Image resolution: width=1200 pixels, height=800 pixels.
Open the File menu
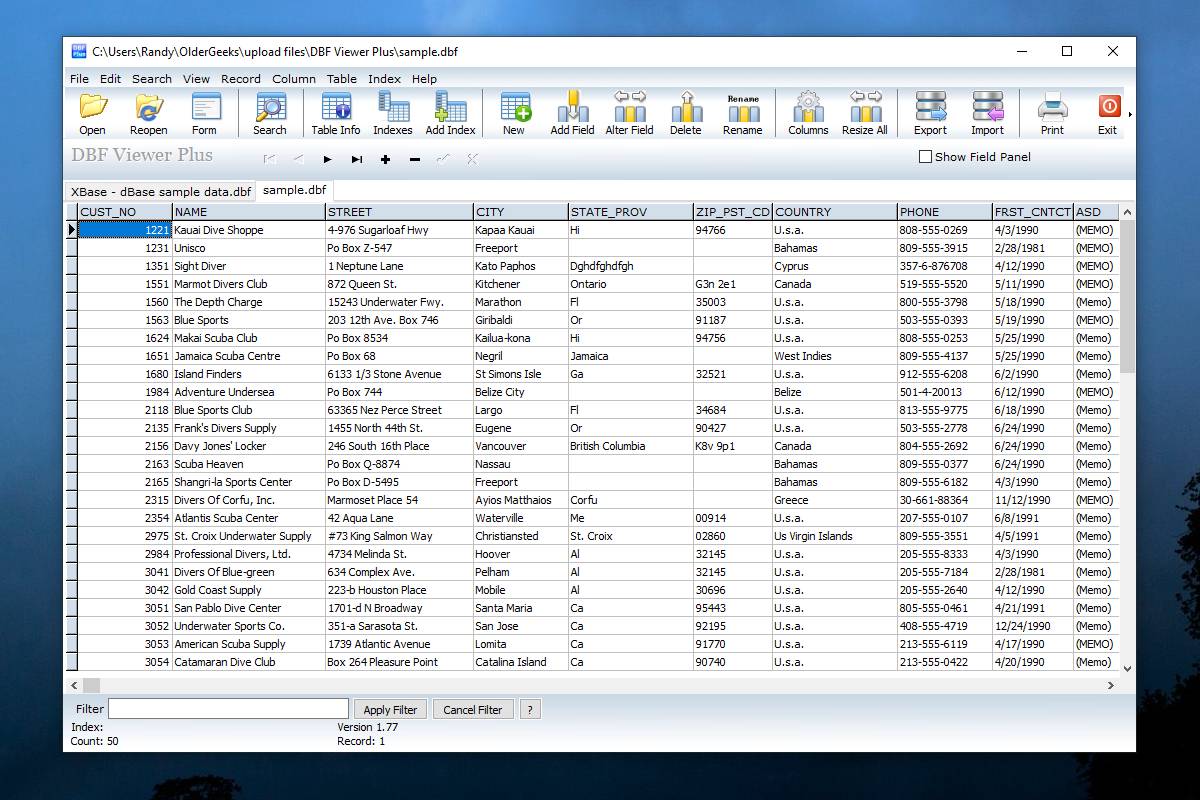click(79, 79)
